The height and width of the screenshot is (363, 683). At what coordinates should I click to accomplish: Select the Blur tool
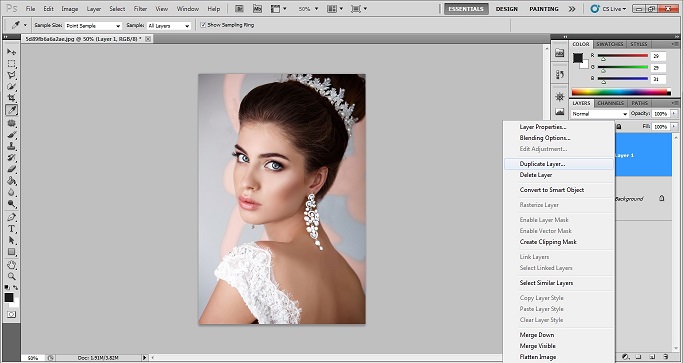click(x=11, y=192)
